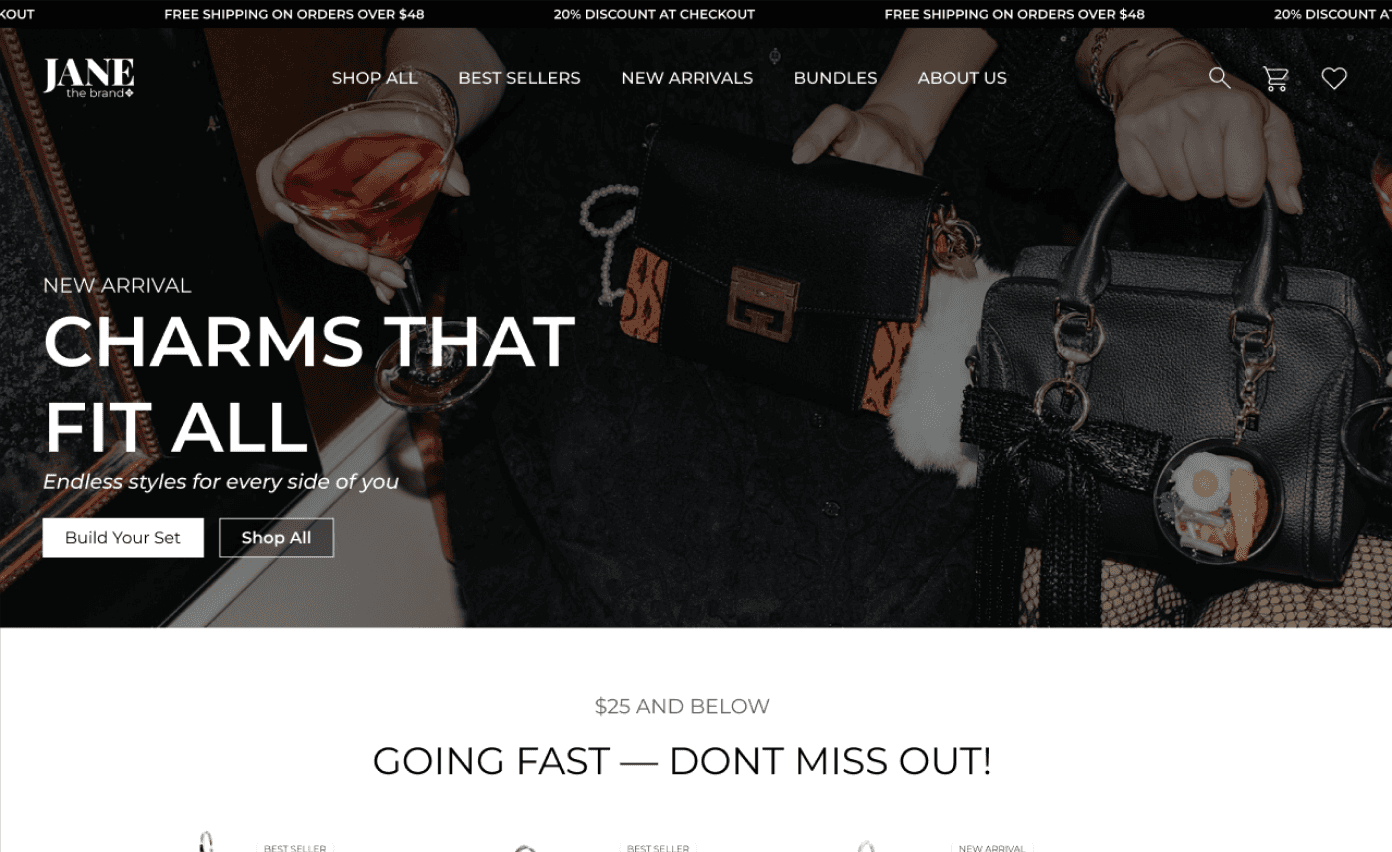The image size is (1392, 852).
Task: Click the $25 AND BELOW section label
Action: [x=682, y=706]
